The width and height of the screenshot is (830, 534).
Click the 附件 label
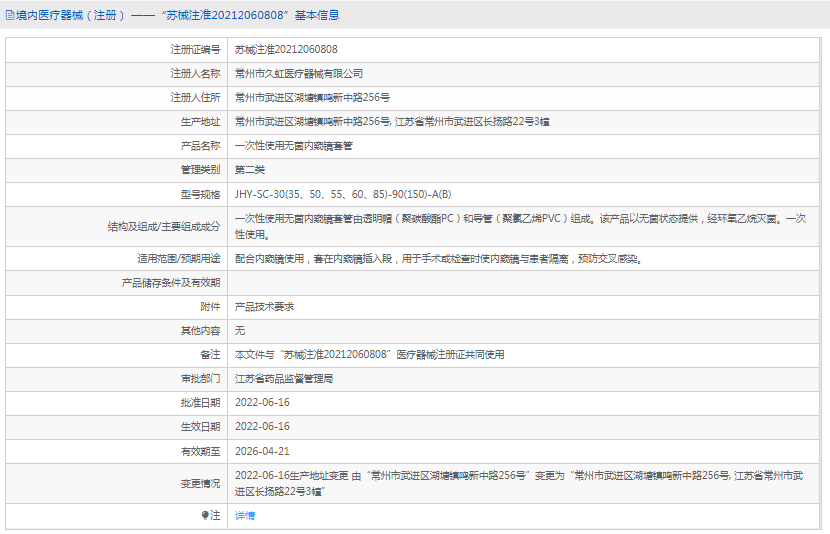click(x=210, y=307)
